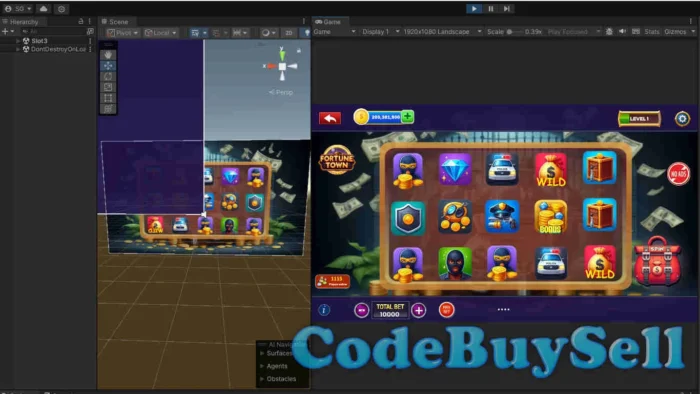Select the Transform tool in Scene toolbar

[x=108, y=109]
